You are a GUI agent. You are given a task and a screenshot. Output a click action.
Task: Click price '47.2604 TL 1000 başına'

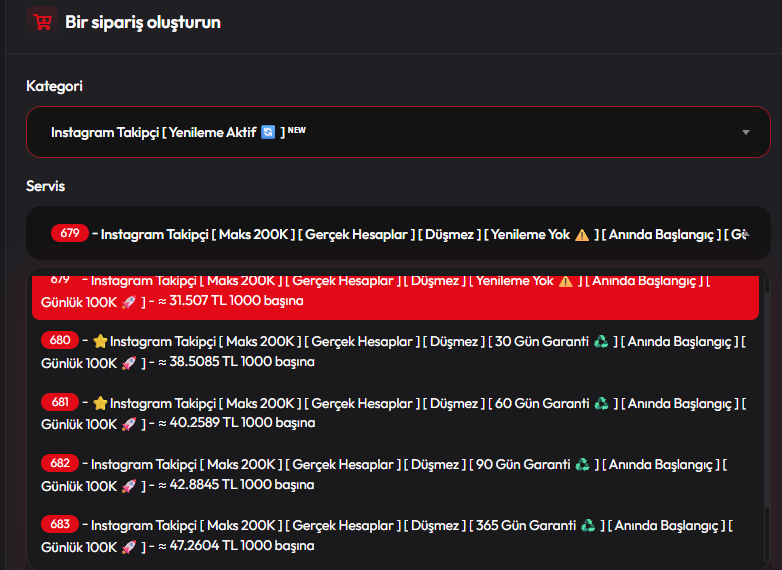coord(242,546)
